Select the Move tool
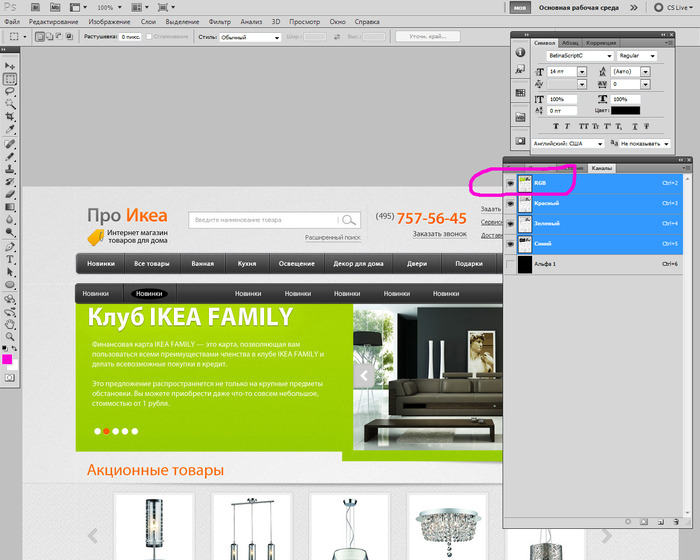The image size is (700, 560). click(x=10, y=66)
